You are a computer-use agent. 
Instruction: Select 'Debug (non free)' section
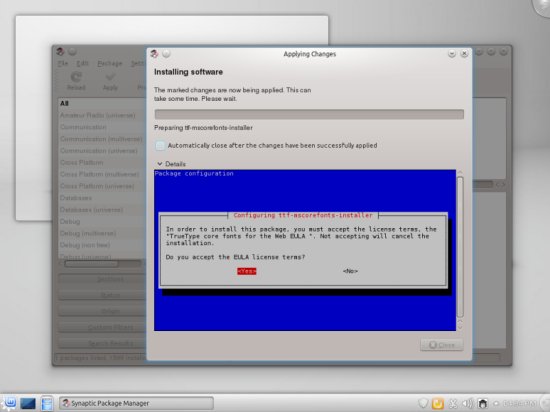click(x=102, y=245)
